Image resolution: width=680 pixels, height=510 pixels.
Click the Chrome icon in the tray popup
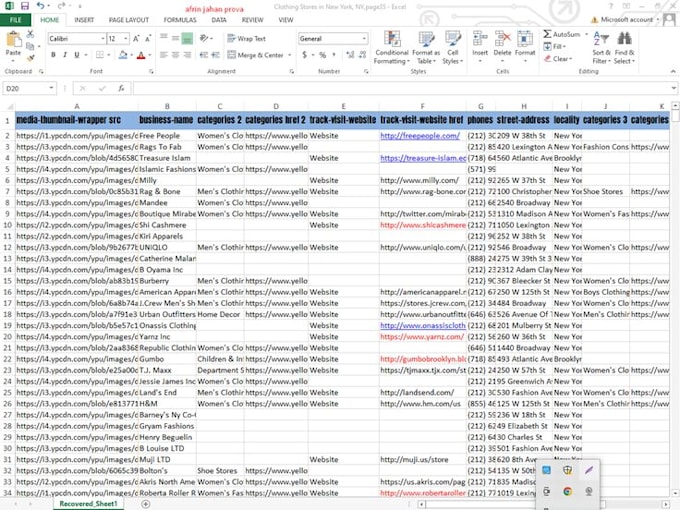[x=567, y=491]
